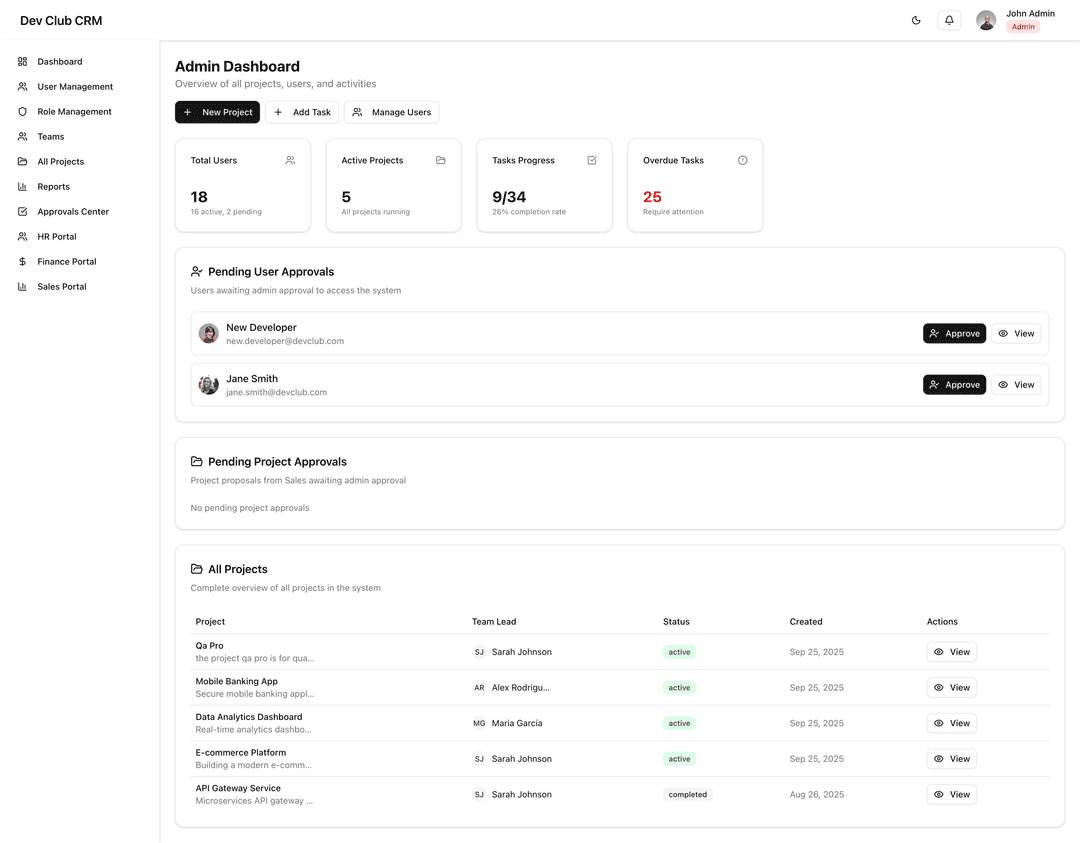Open the HR Portal sidebar item
This screenshot has height=843, width=1080.
tap(57, 237)
